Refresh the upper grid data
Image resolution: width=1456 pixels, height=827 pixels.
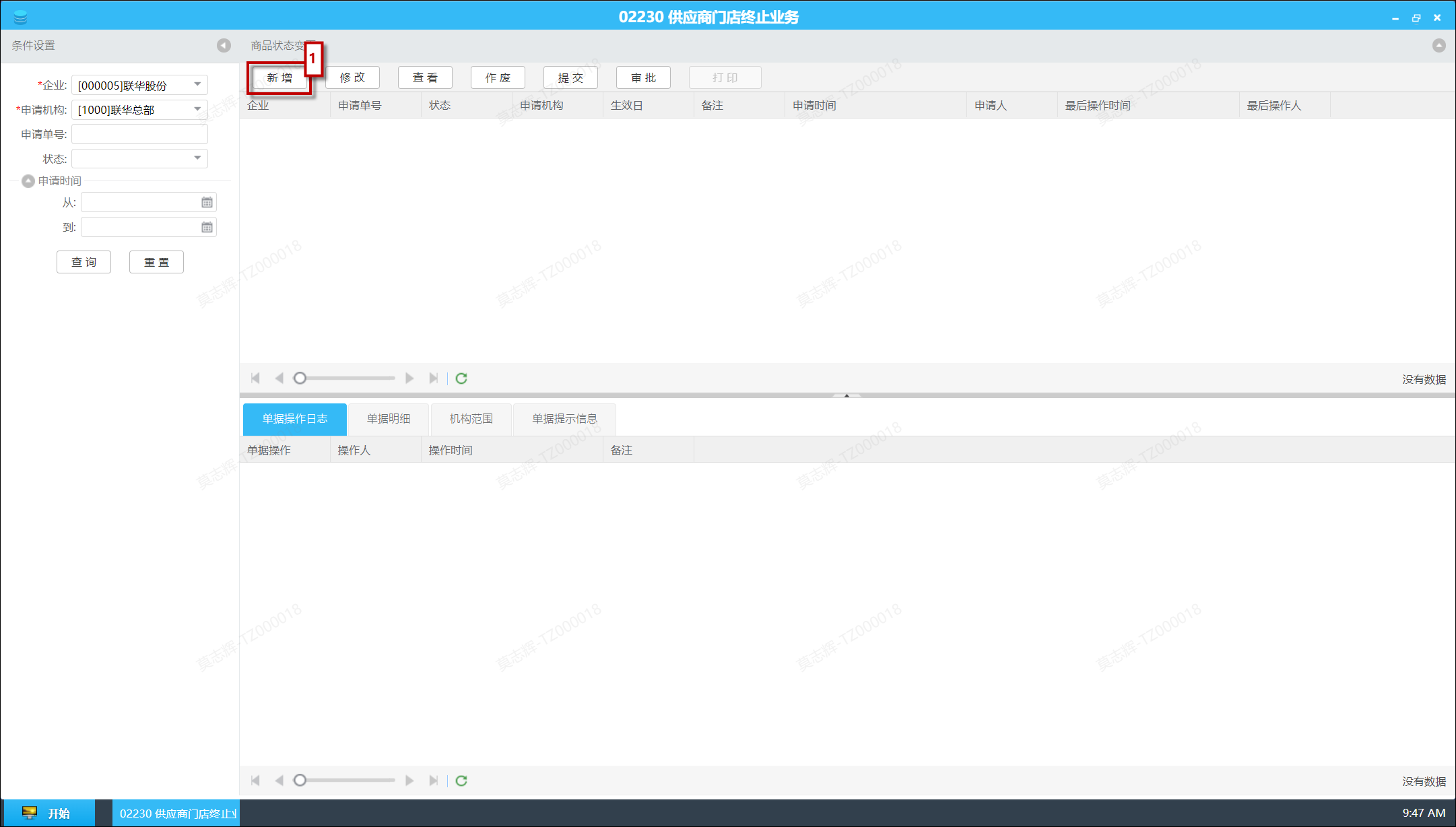coord(461,378)
